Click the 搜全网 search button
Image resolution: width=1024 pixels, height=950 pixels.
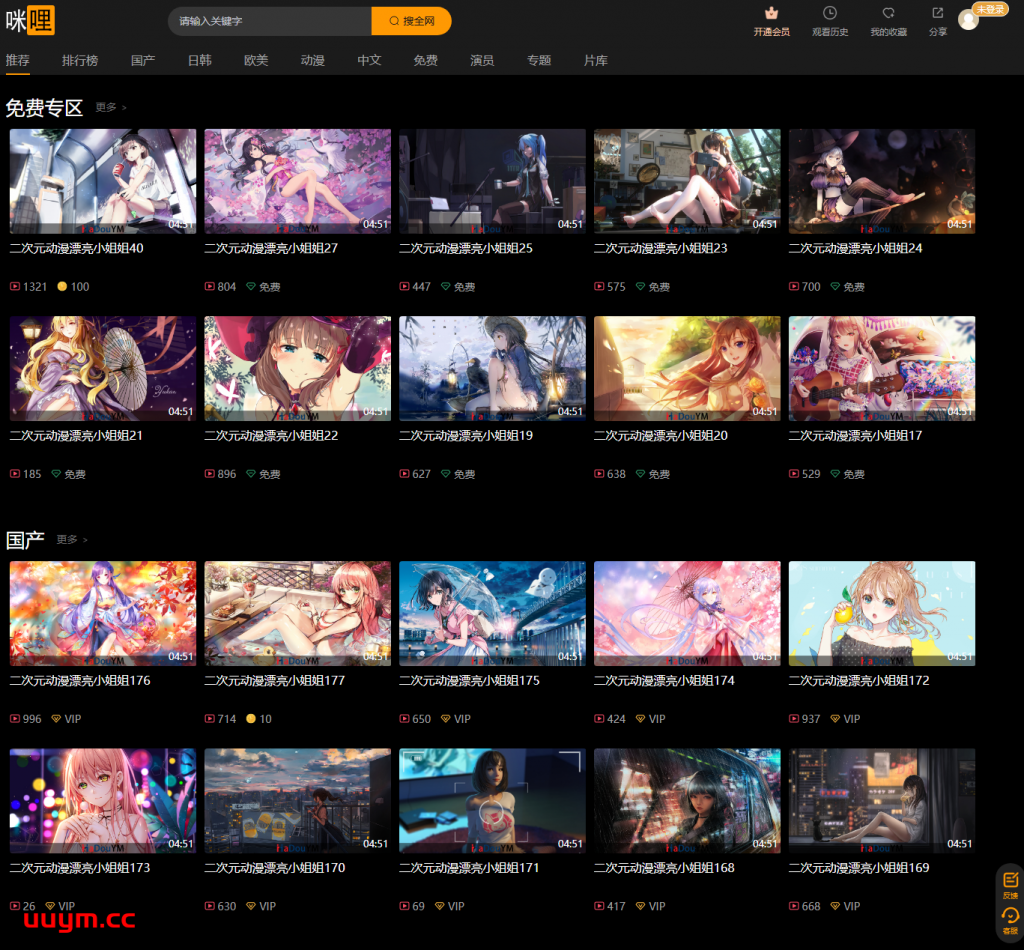(412, 20)
